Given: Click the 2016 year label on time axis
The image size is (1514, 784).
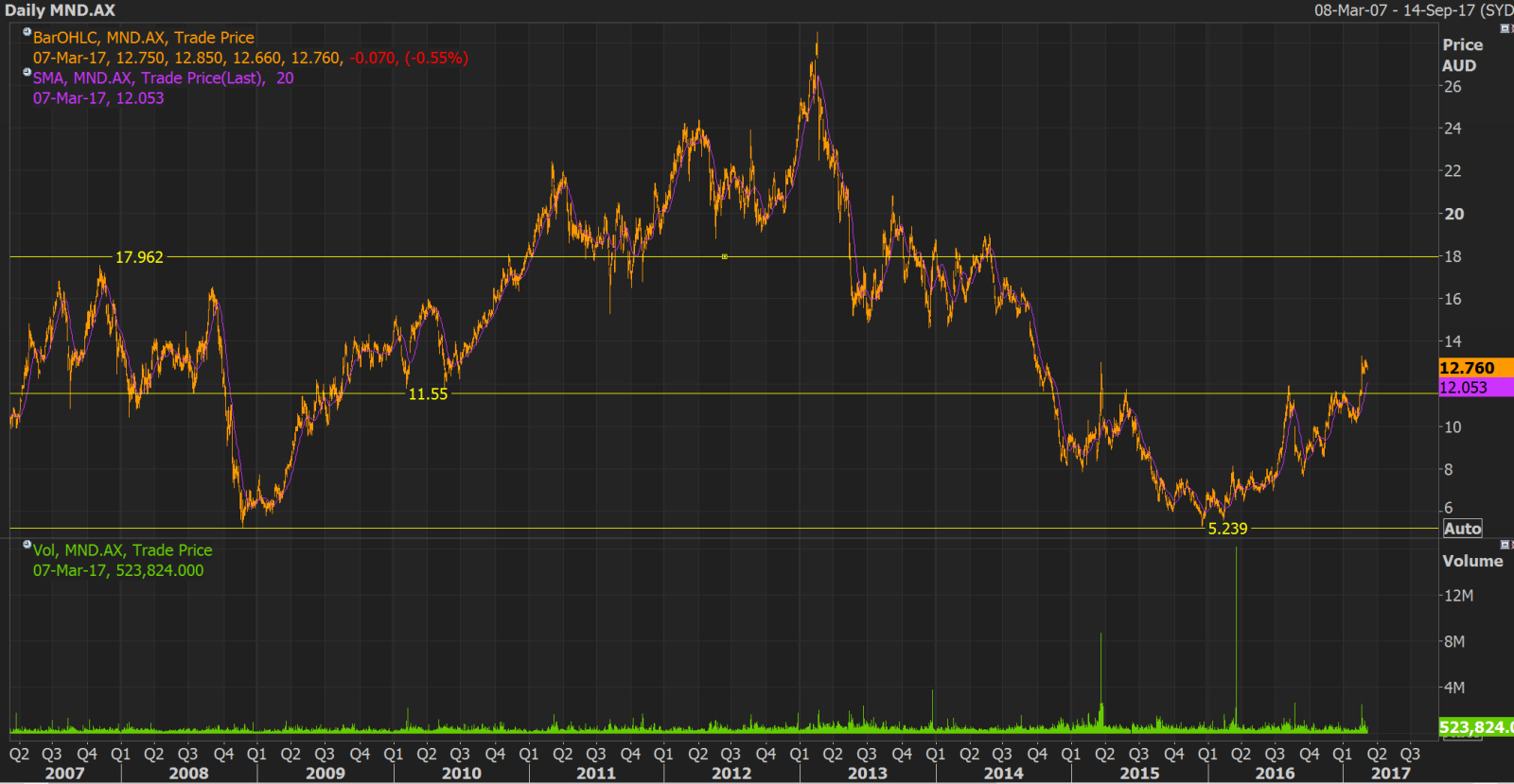Looking at the screenshot, I should (x=1275, y=774).
